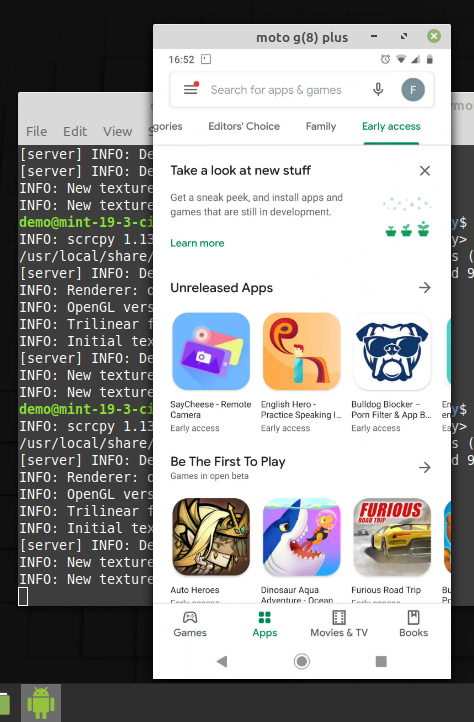474x722 pixels.
Task: Open the account avatar labeled F
Action: pos(413,90)
